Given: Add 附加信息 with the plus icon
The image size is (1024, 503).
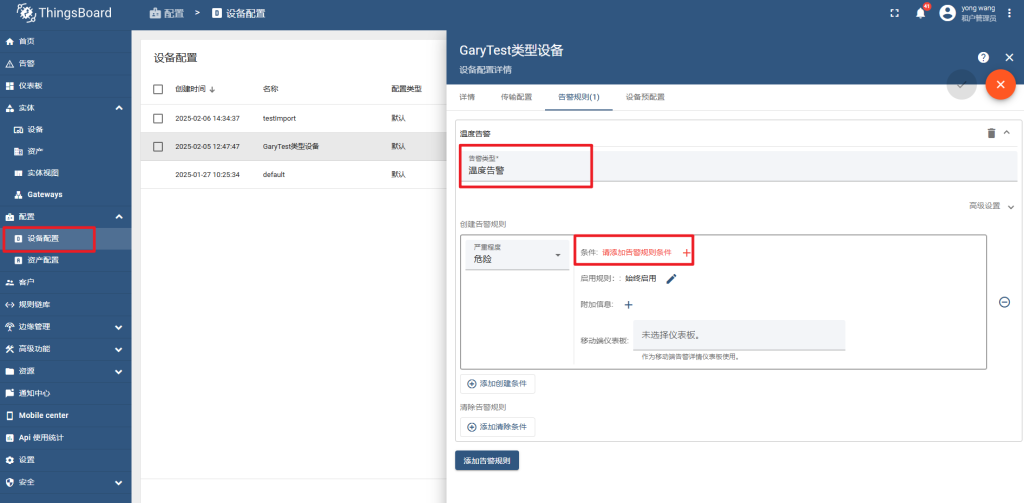Looking at the screenshot, I should tap(628, 304).
